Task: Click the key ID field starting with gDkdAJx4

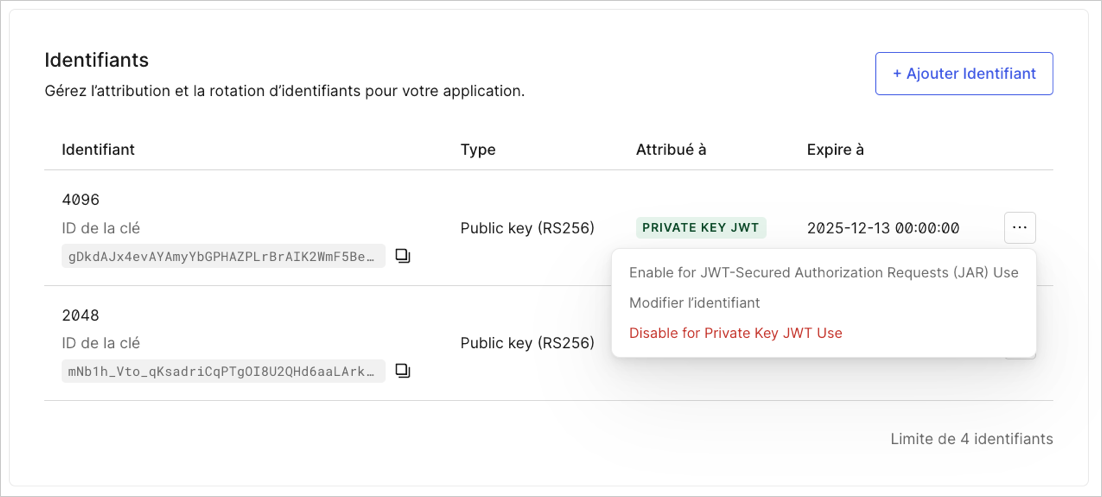Action: pos(223,257)
